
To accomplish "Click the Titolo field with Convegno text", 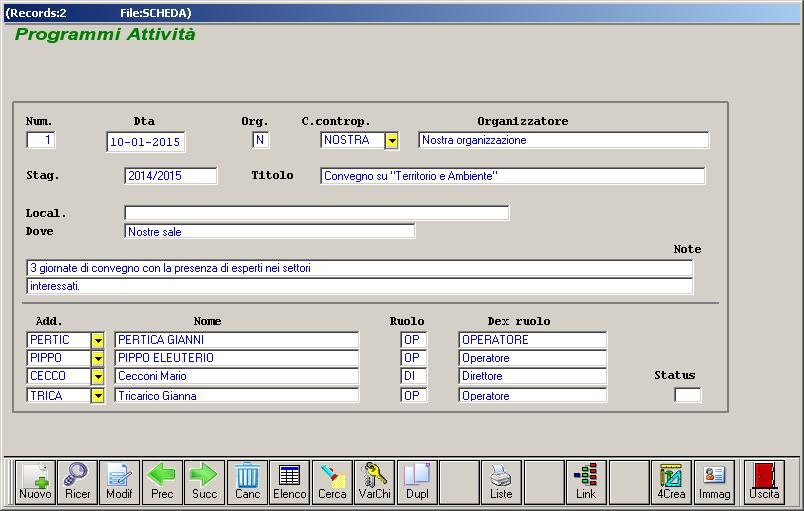I will coord(513,176).
